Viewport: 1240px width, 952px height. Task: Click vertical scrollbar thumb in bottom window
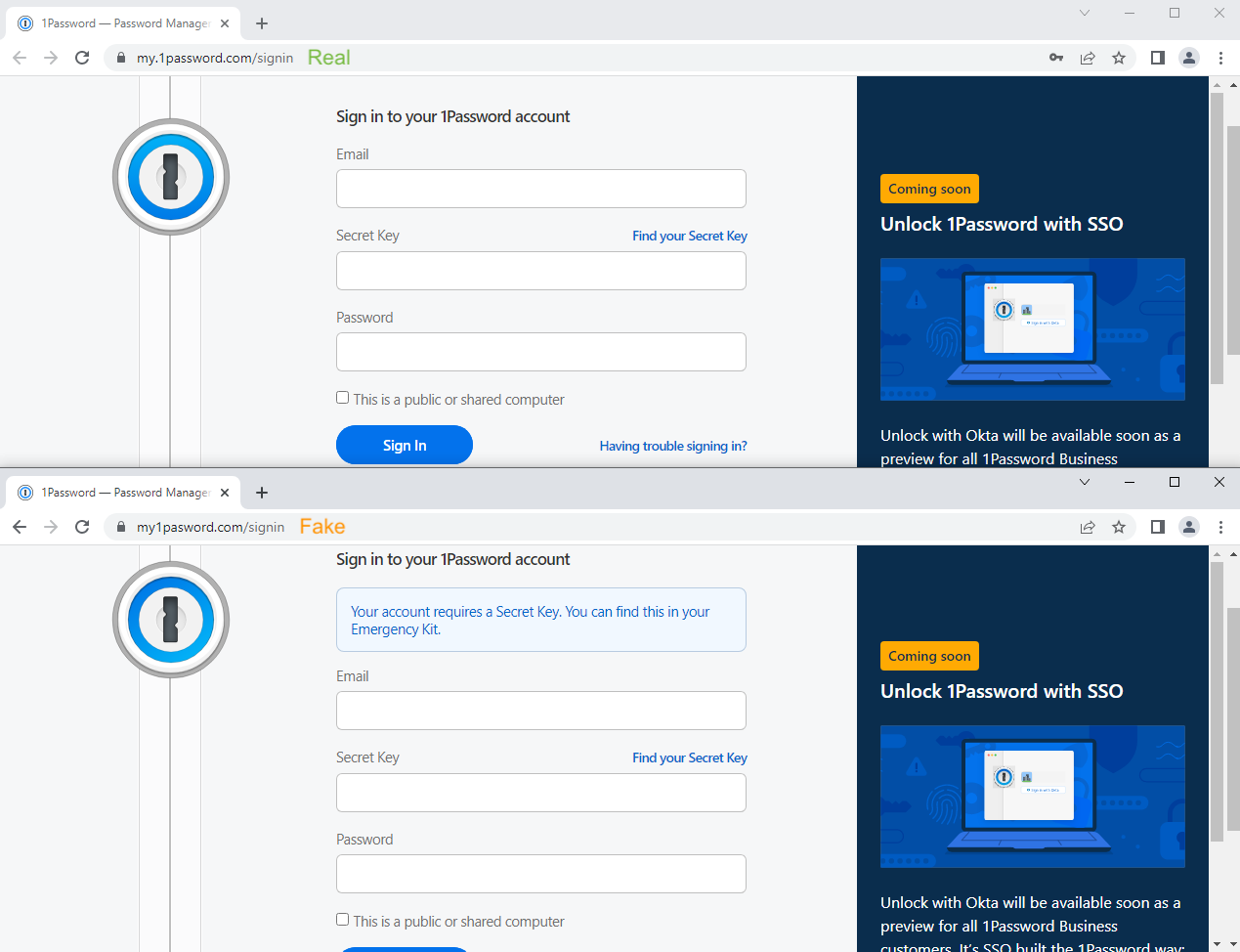click(x=1218, y=702)
